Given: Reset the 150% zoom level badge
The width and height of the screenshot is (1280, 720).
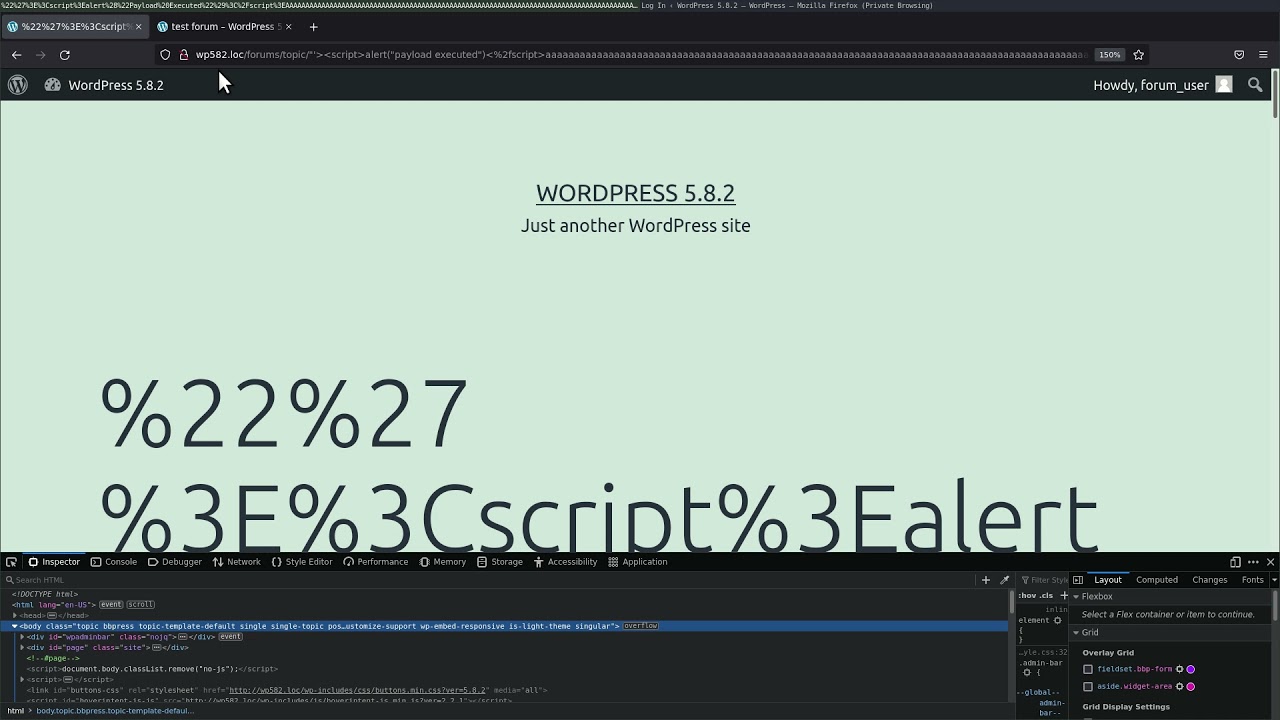Looking at the screenshot, I should [1110, 55].
